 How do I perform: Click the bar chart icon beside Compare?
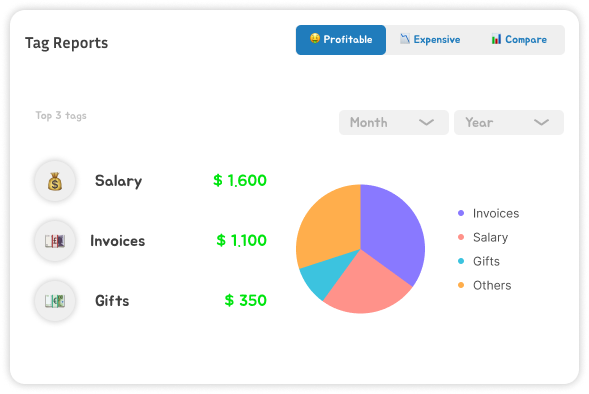click(x=496, y=39)
